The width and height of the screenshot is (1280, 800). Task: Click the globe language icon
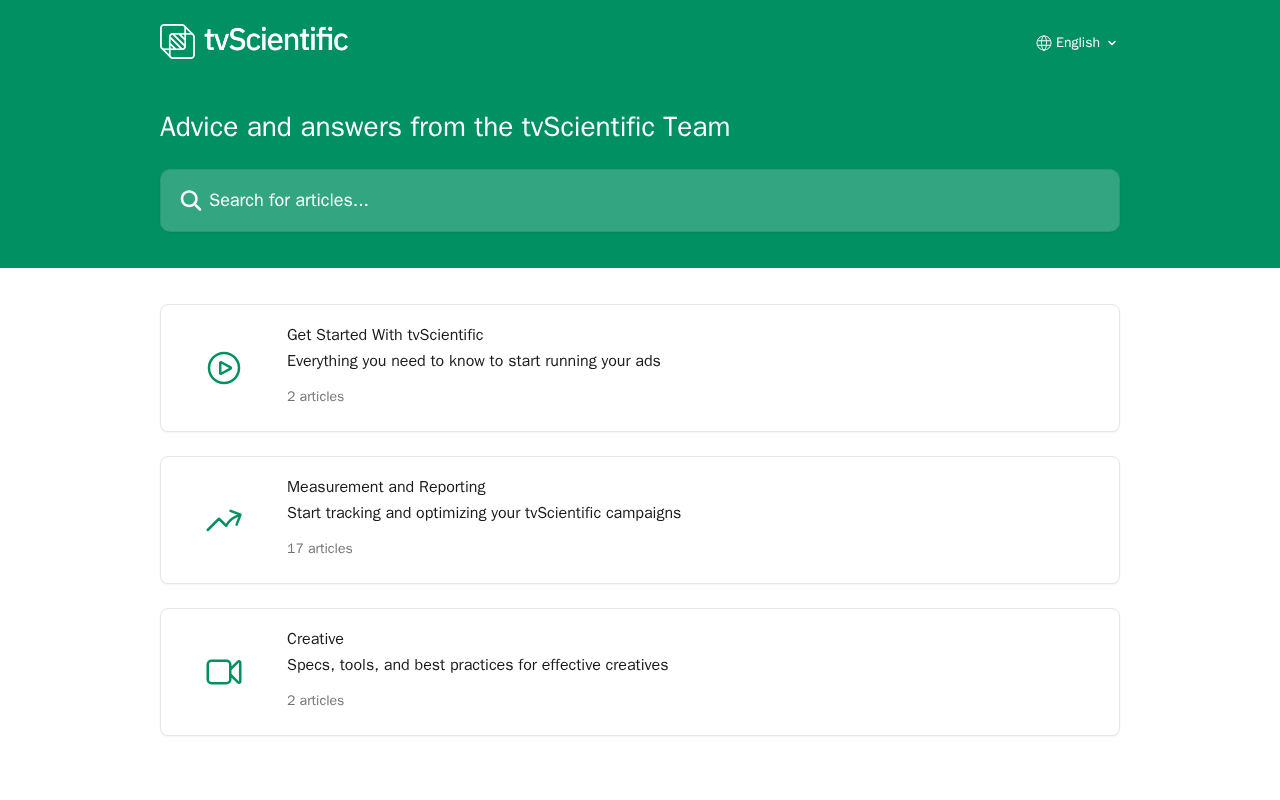click(1044, 43)
